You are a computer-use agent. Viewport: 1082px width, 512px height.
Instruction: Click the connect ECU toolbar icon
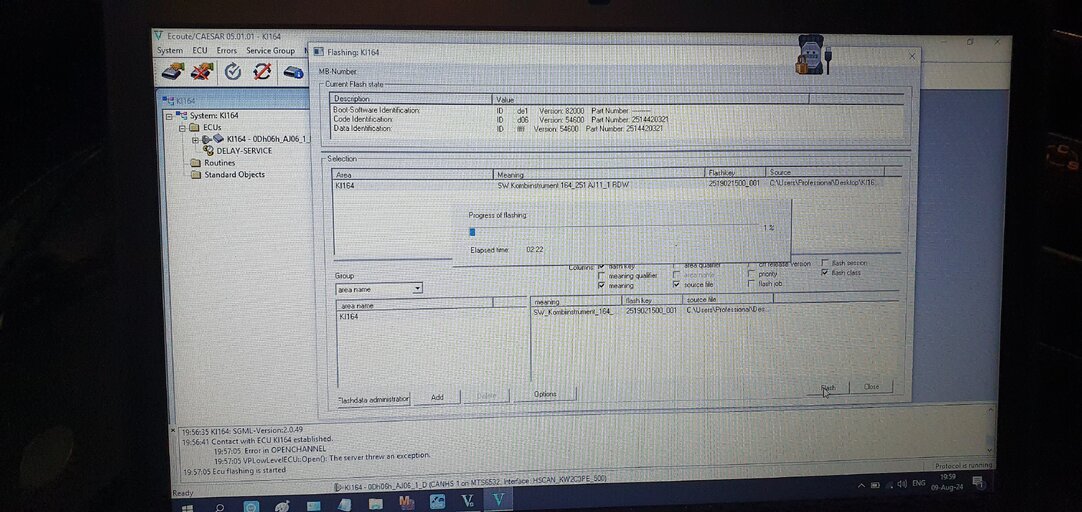click(x=173, y=70)
